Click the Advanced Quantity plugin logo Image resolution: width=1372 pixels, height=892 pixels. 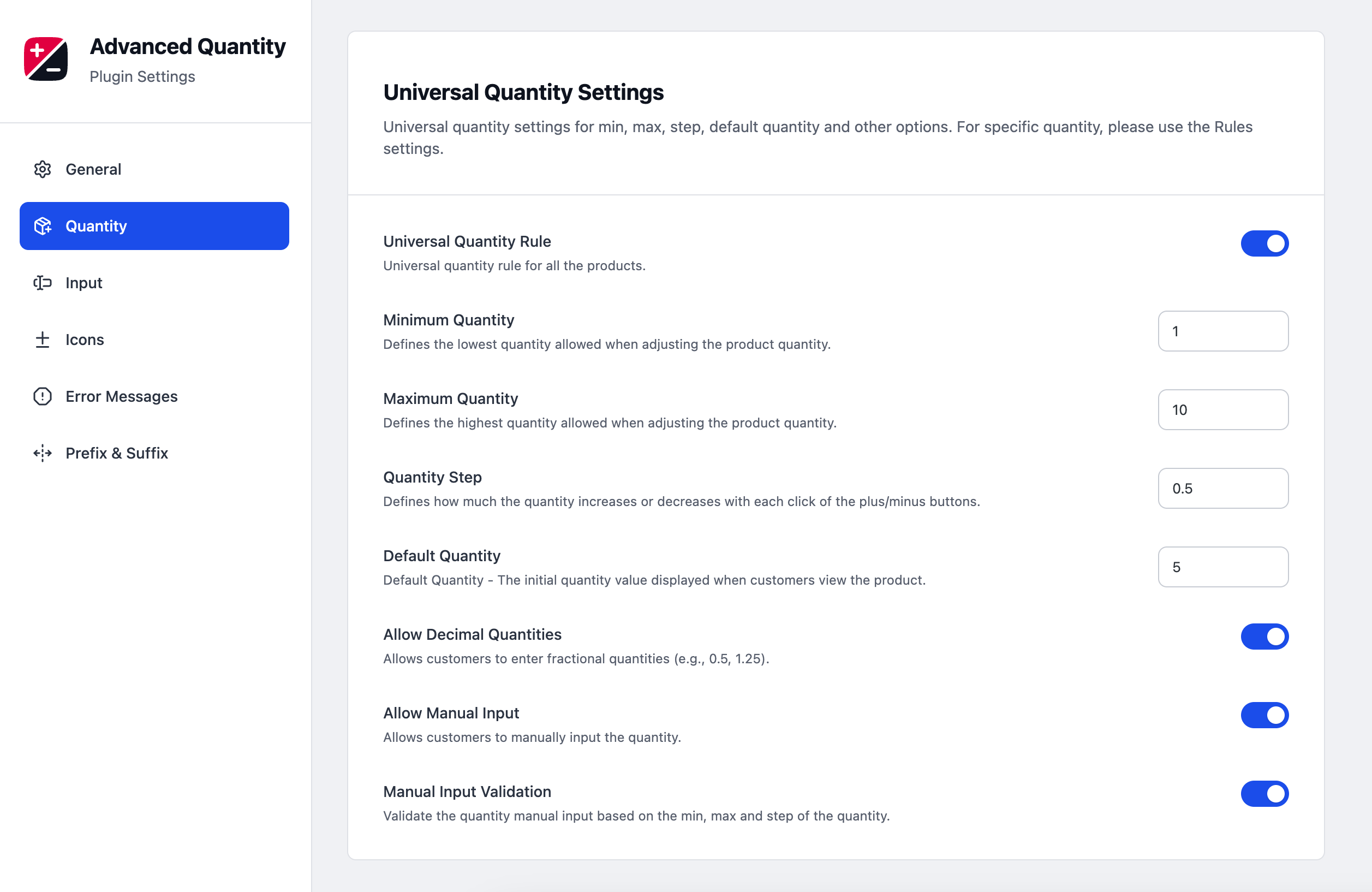click(45, 59)
